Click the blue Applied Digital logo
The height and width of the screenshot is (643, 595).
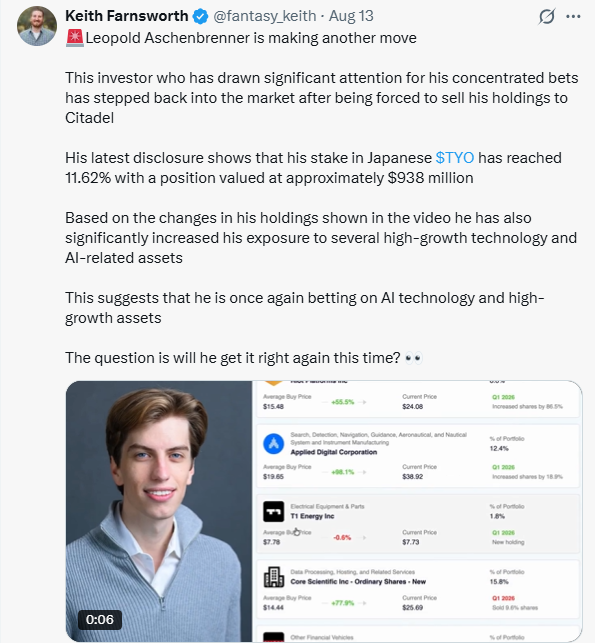click(274, 444)
